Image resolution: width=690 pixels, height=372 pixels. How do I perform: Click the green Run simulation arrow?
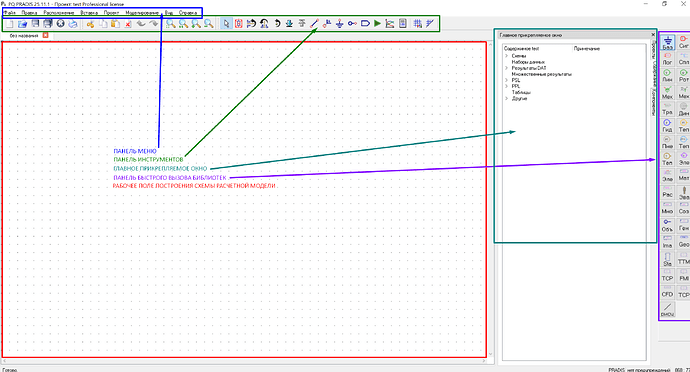coord(378,23)
